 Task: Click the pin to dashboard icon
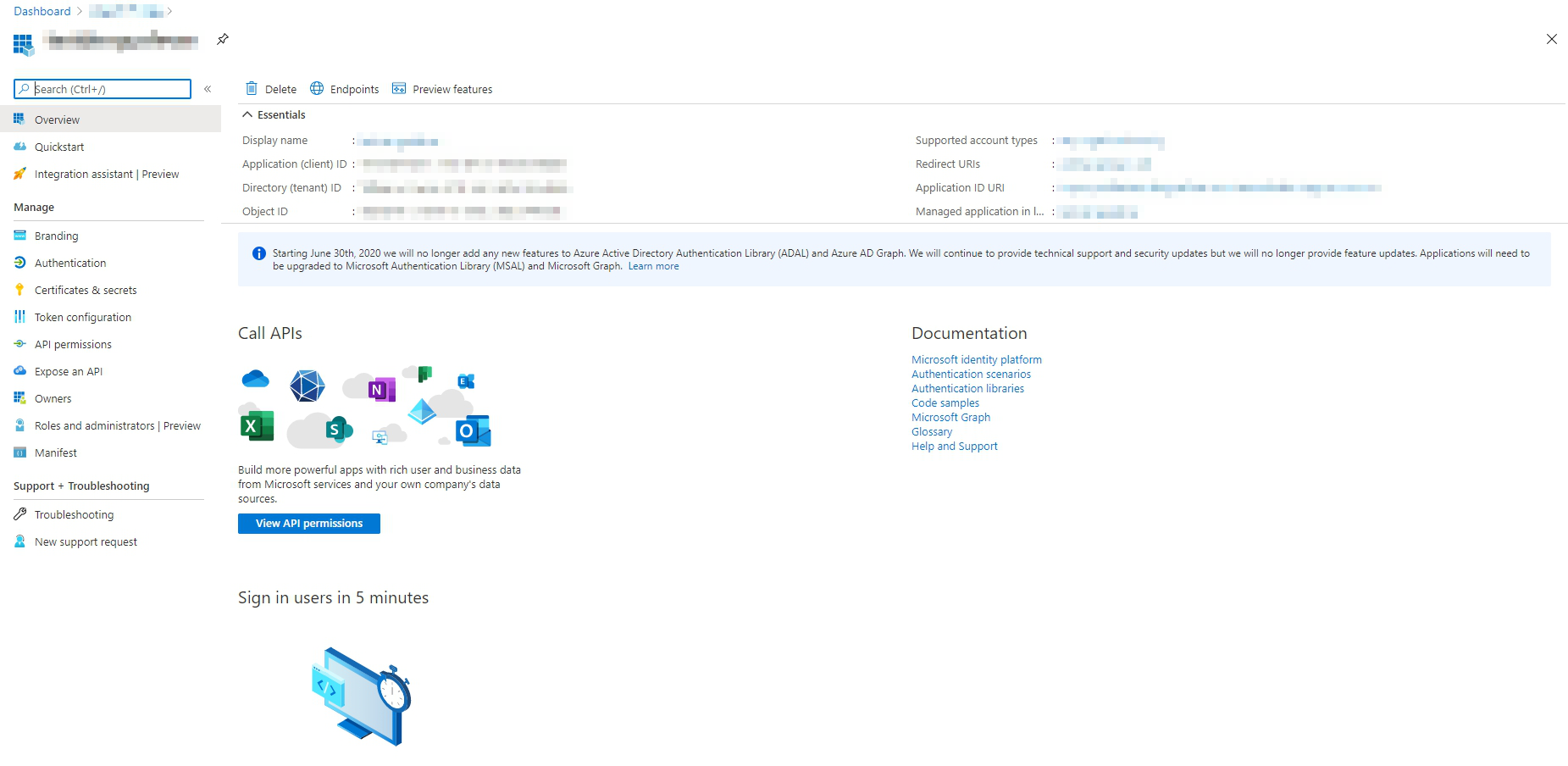click(x=223, y=39)
